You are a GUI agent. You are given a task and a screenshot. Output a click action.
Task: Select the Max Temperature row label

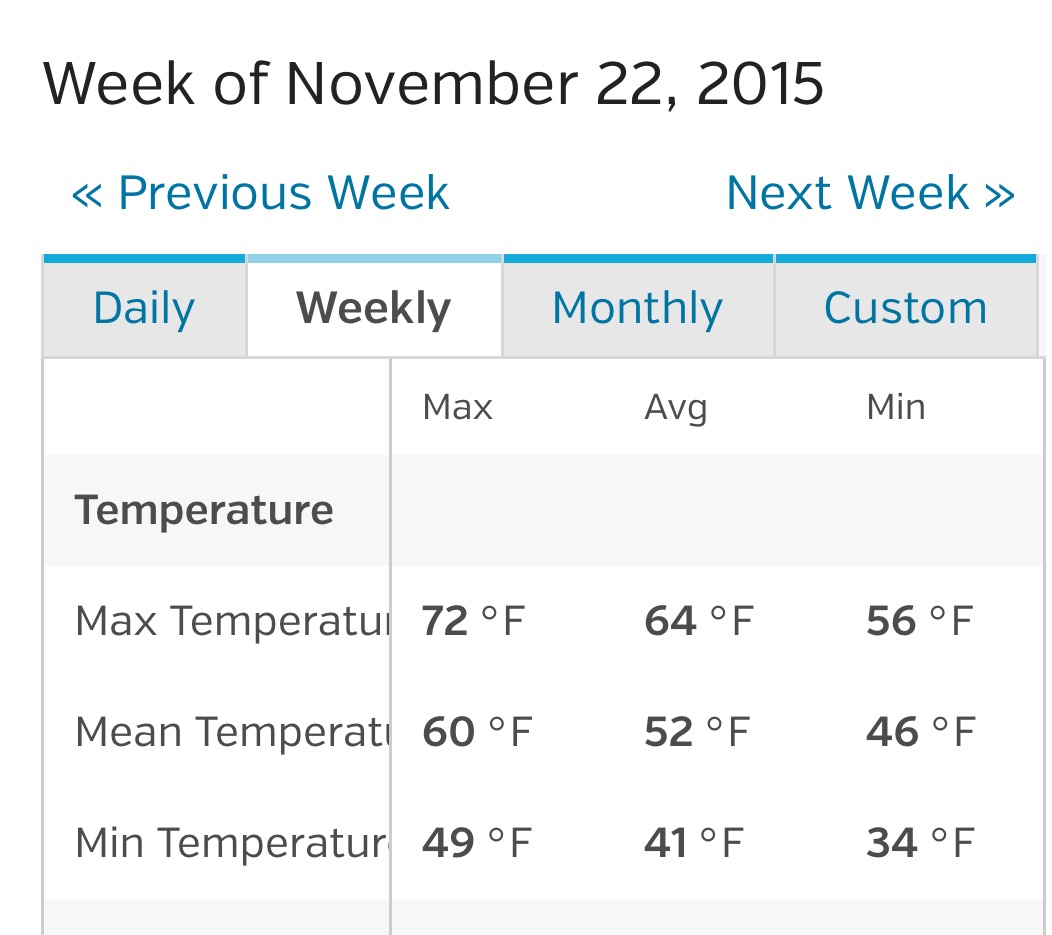coord(232,621)
